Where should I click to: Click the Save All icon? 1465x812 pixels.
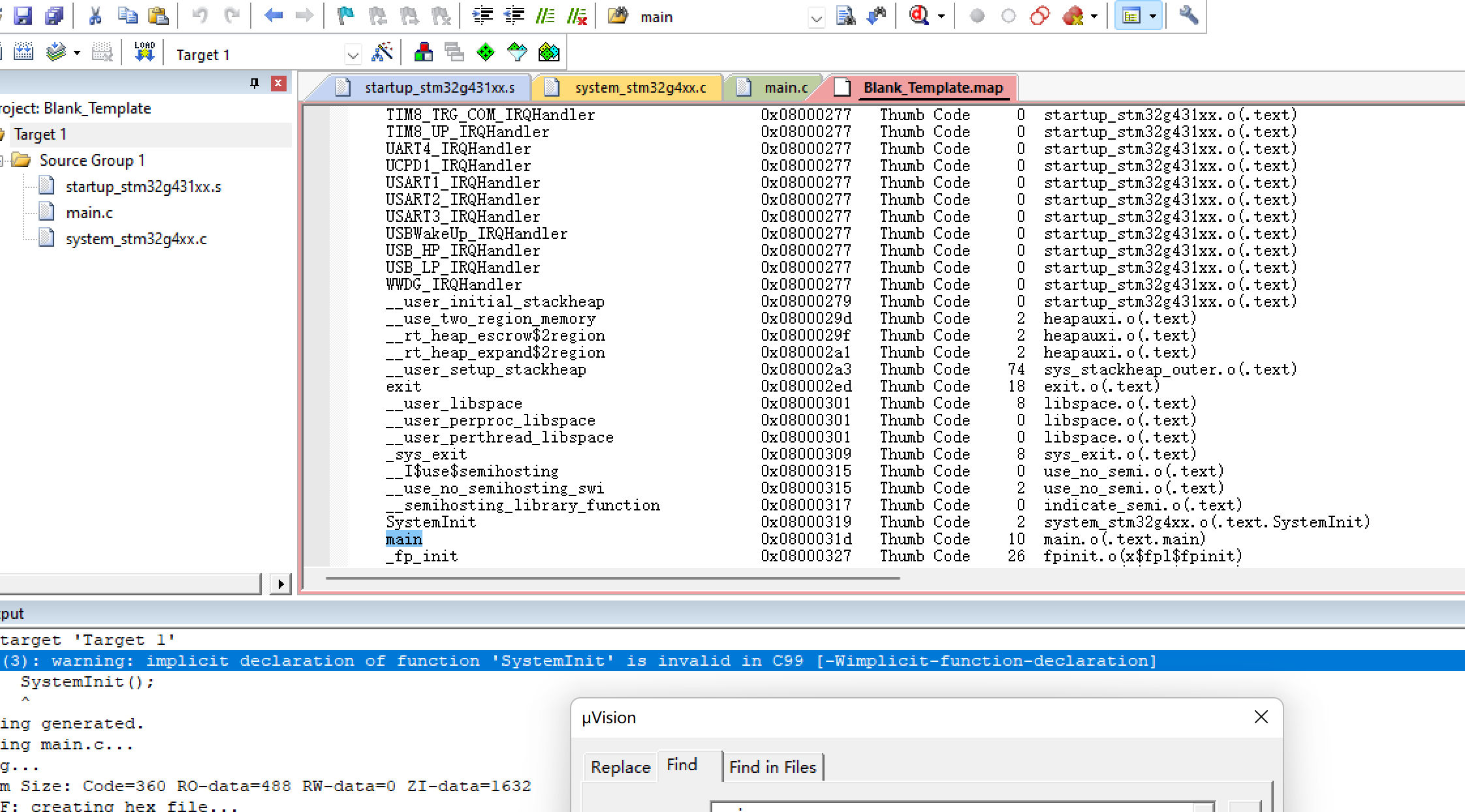[54, 16]
